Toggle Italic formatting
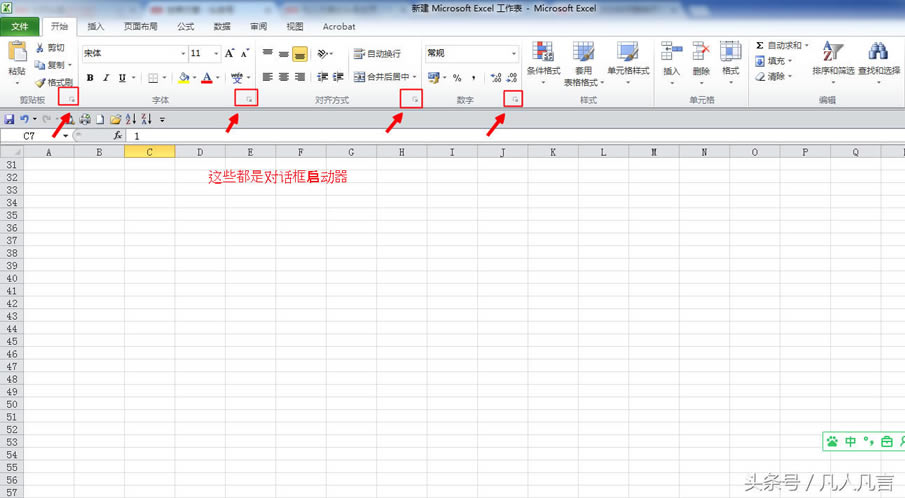Viewport: 905px width, 498px height. pyautogui.click(x=106, y=77)
